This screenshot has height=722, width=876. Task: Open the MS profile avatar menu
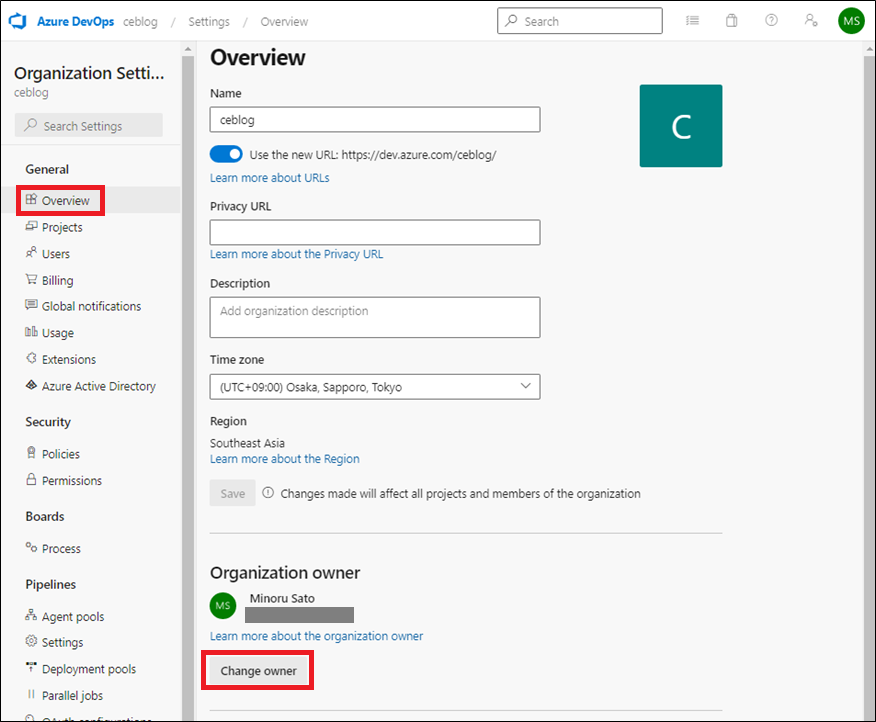(851, 21)
